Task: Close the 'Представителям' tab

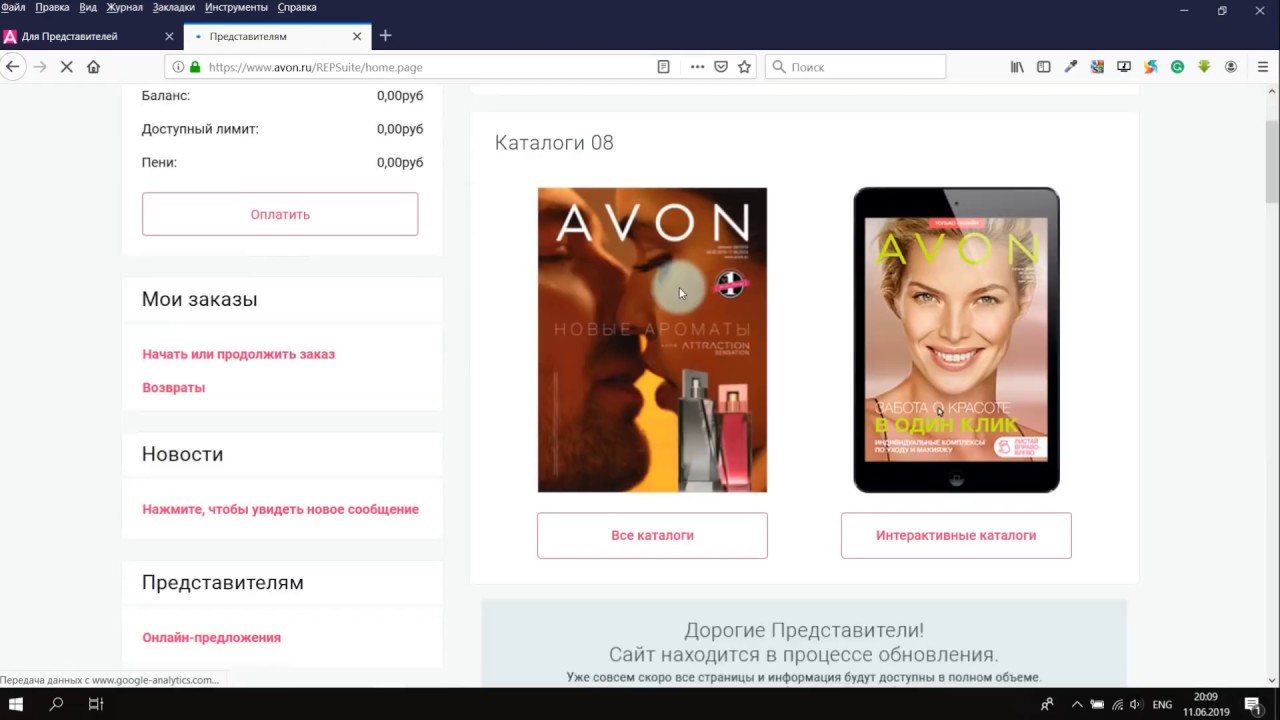Action: click(357, 36)
